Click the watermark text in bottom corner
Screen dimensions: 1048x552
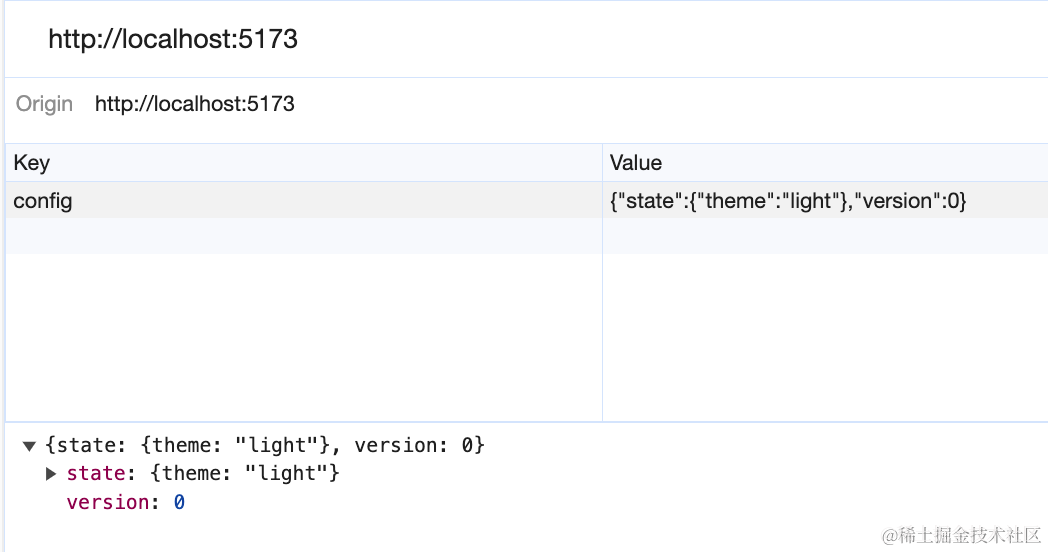962,536
